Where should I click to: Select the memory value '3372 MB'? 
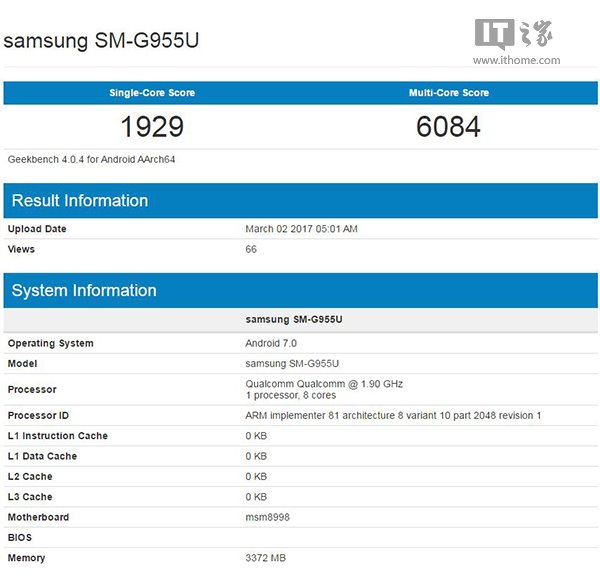pyautogui.click(x=266, y=558)
